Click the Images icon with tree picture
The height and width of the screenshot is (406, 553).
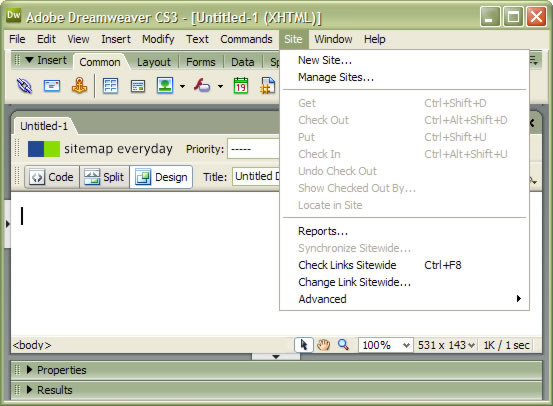[x=165, y=85]
